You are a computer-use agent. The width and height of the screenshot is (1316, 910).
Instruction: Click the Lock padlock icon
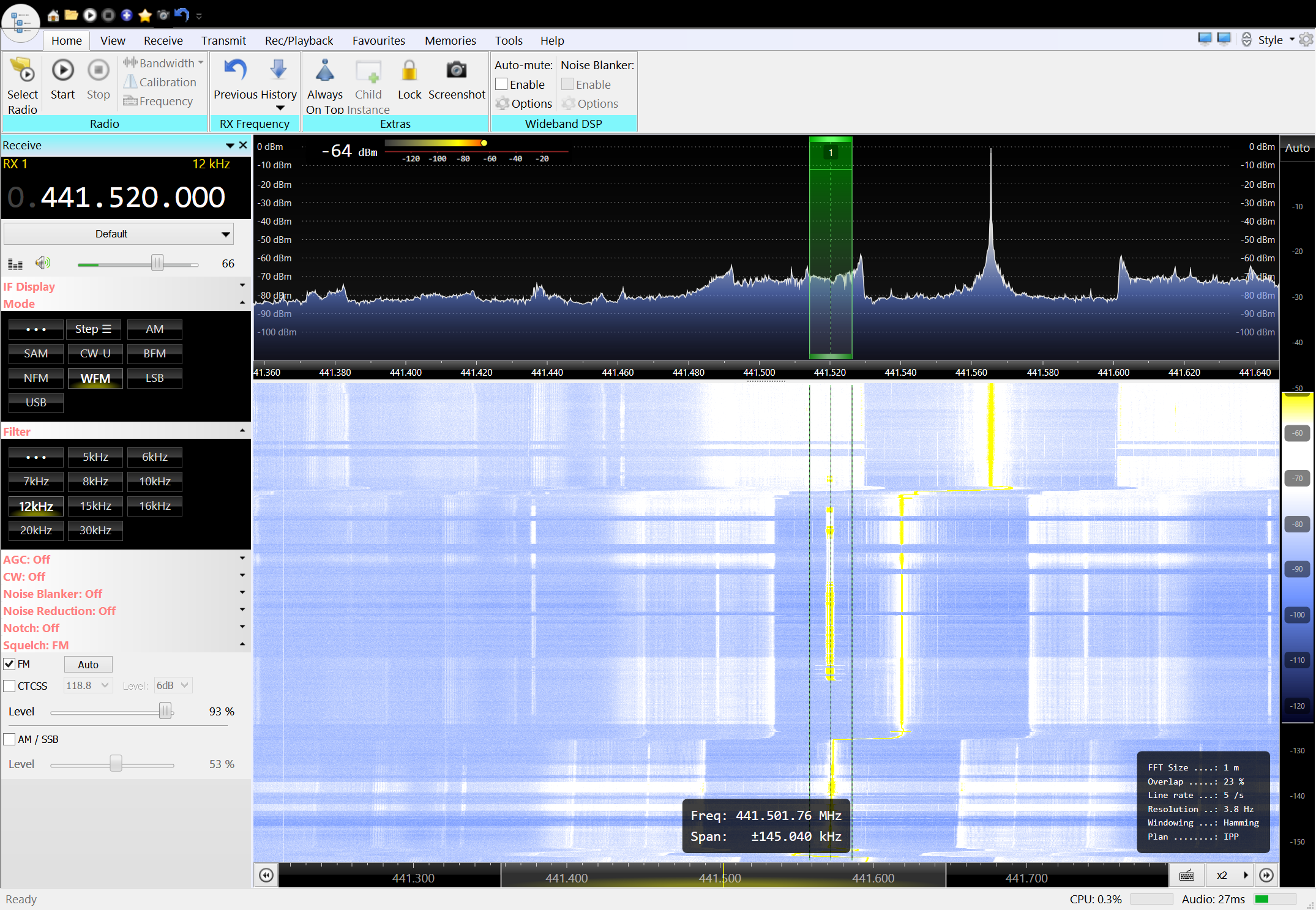[409, 71]
